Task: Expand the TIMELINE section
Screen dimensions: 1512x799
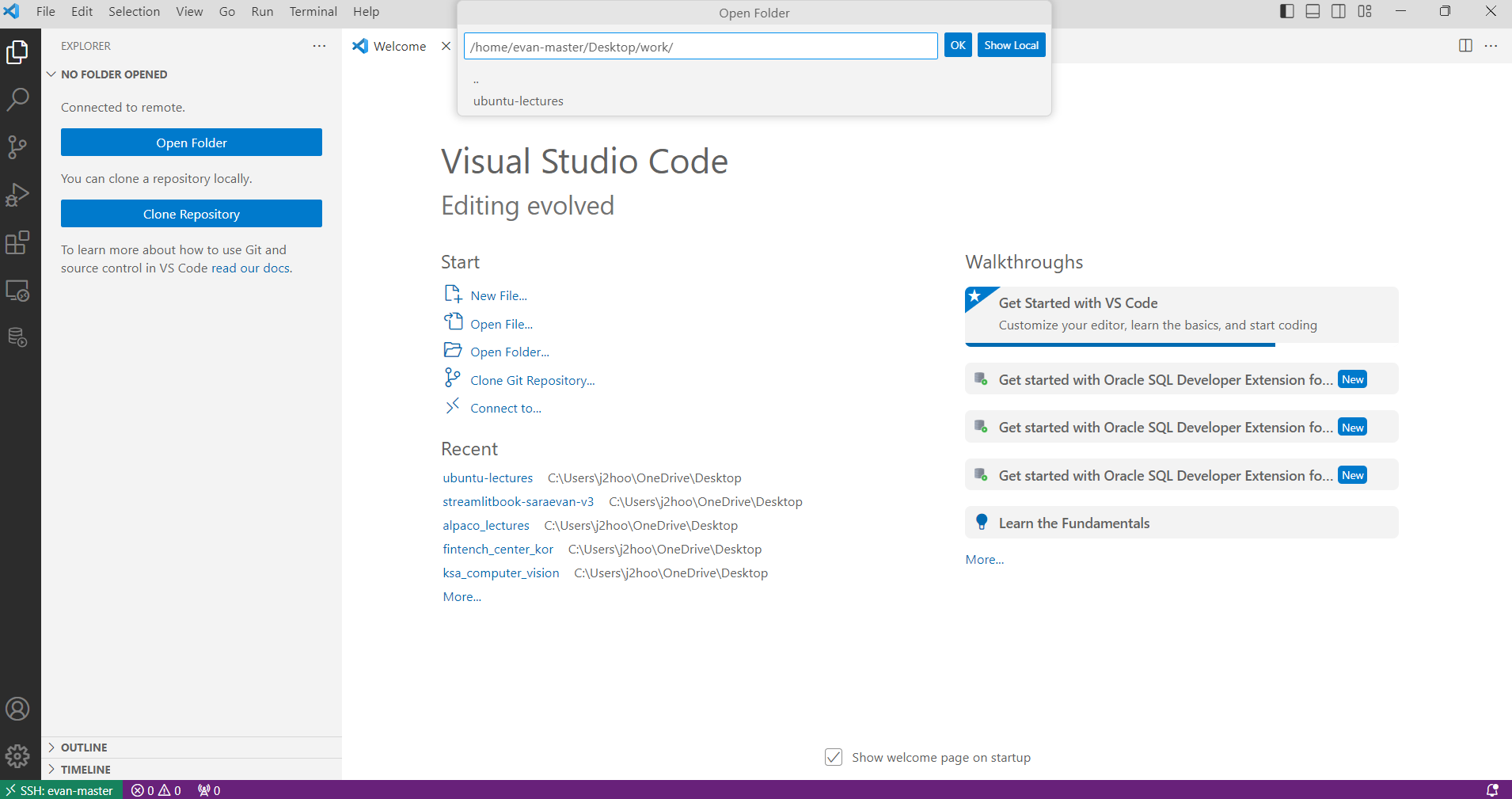Action: click(x=192, y=770)
